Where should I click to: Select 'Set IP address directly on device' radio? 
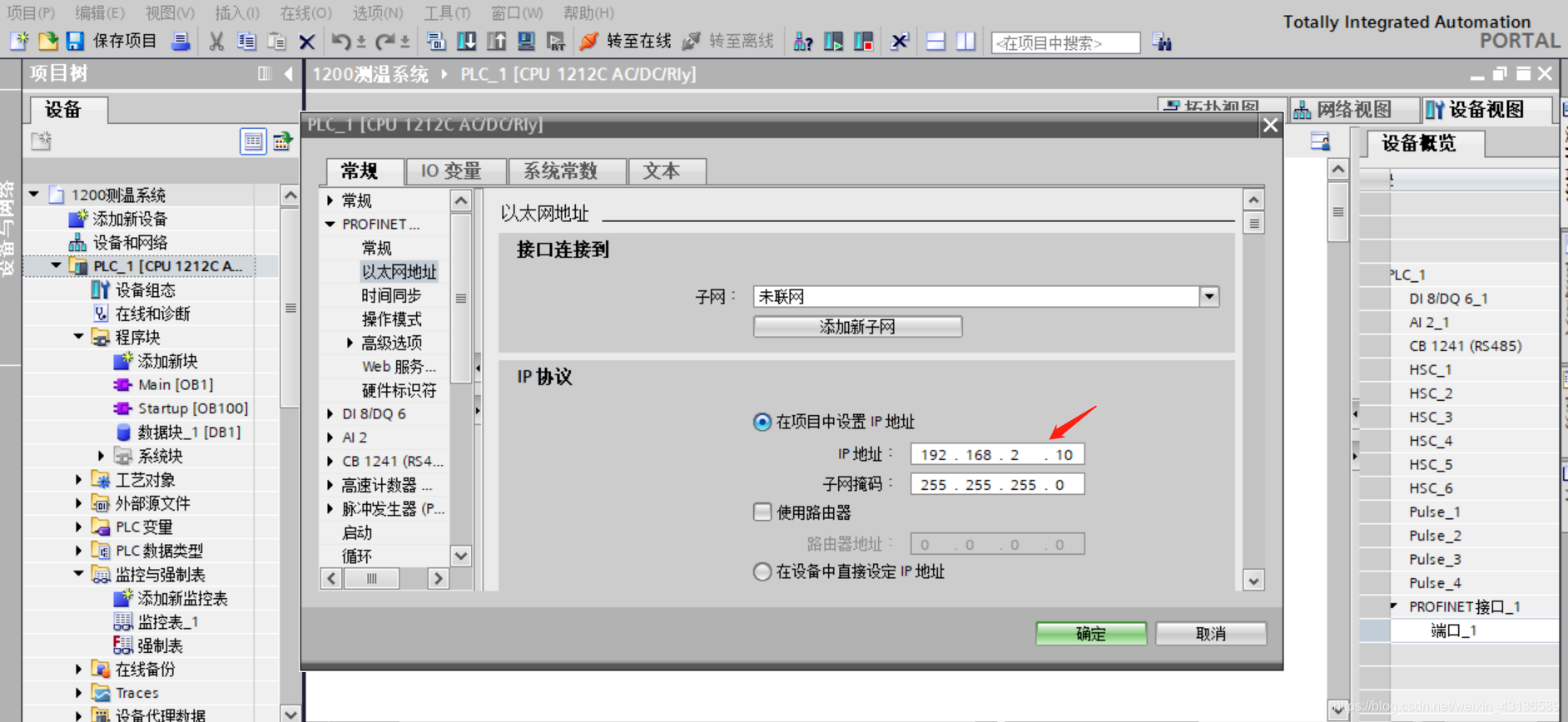762,571
